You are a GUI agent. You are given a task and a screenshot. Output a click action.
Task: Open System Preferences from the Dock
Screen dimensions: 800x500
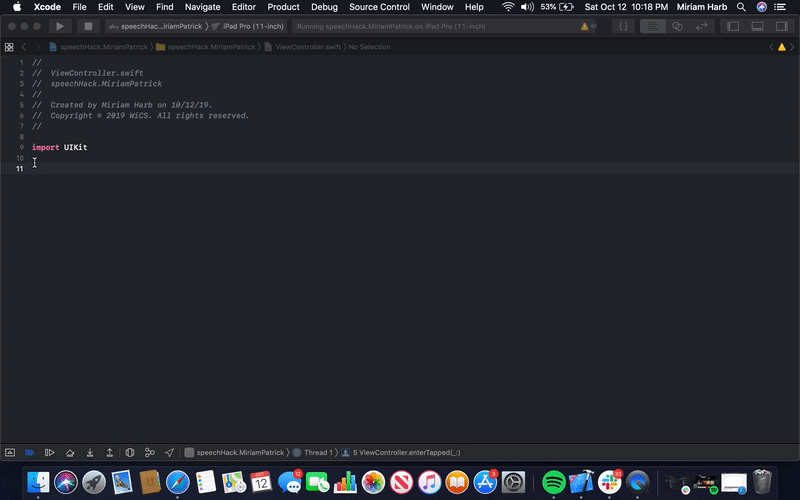tap(513, 481)
